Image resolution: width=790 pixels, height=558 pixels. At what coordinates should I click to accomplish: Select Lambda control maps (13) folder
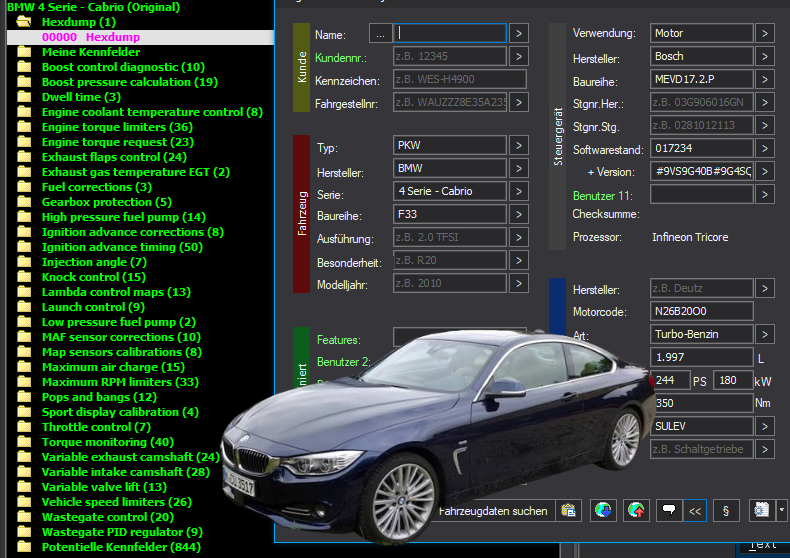(116, 292)
